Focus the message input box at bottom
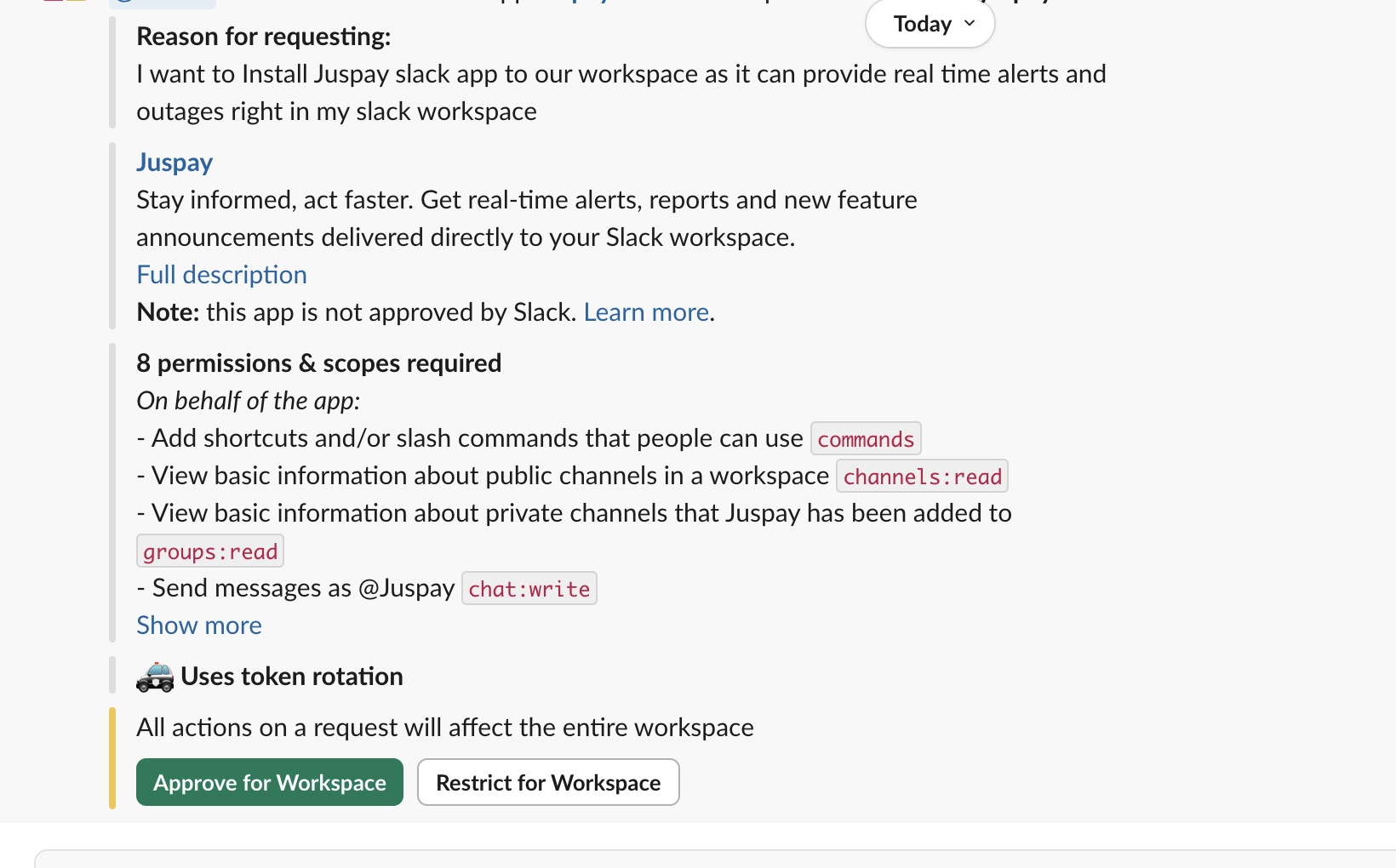This screenshot has width=1396, height=868. (715, 858)
